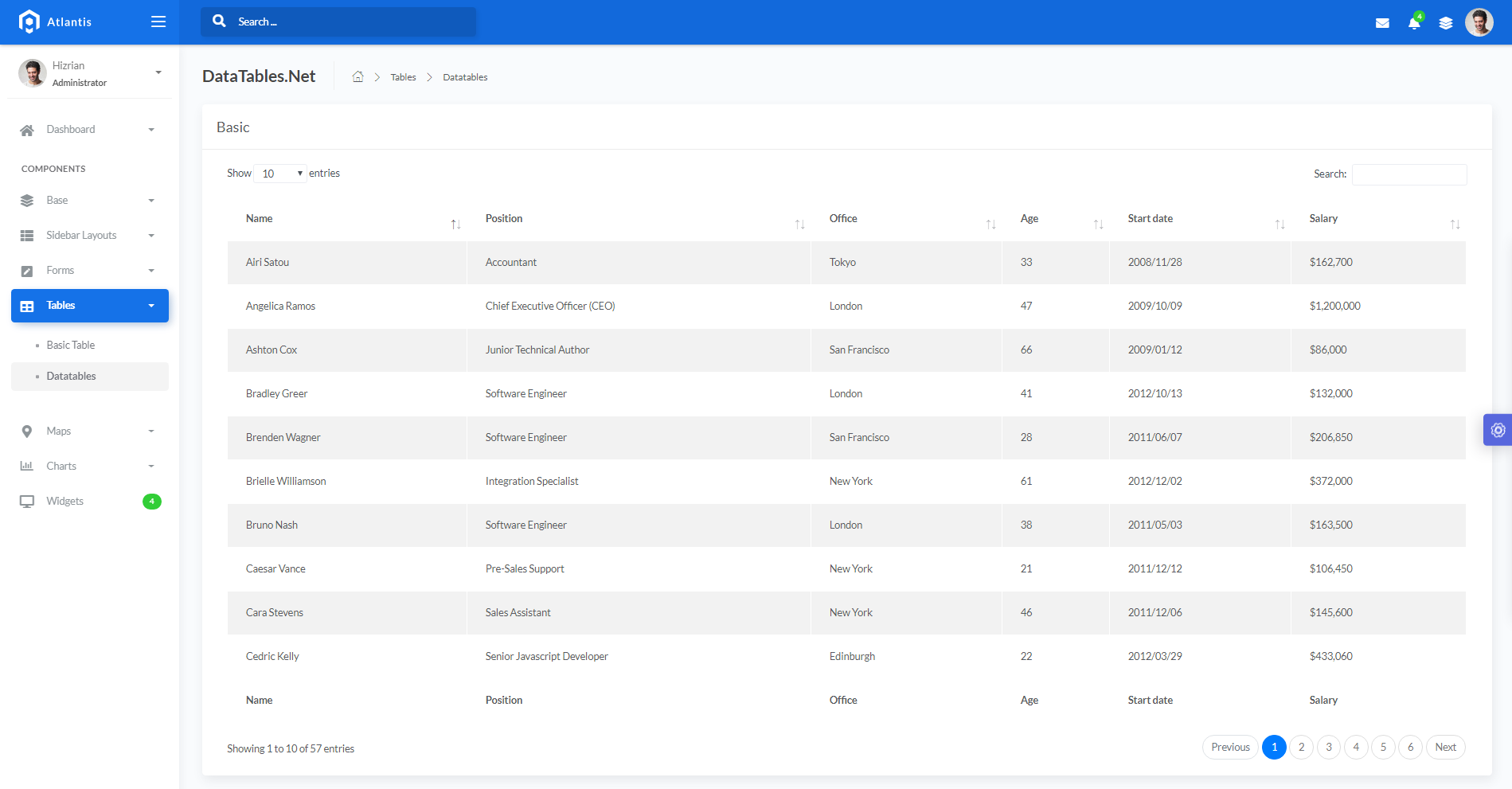Expand the Dashboard sidebar menu
The image size is (1512, 789).
[x=88, y=130]
